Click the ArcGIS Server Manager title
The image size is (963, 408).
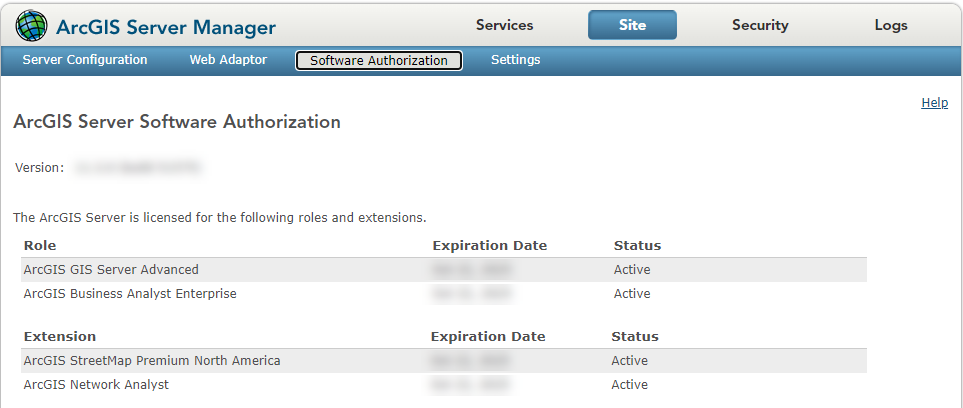coord(166,27)
